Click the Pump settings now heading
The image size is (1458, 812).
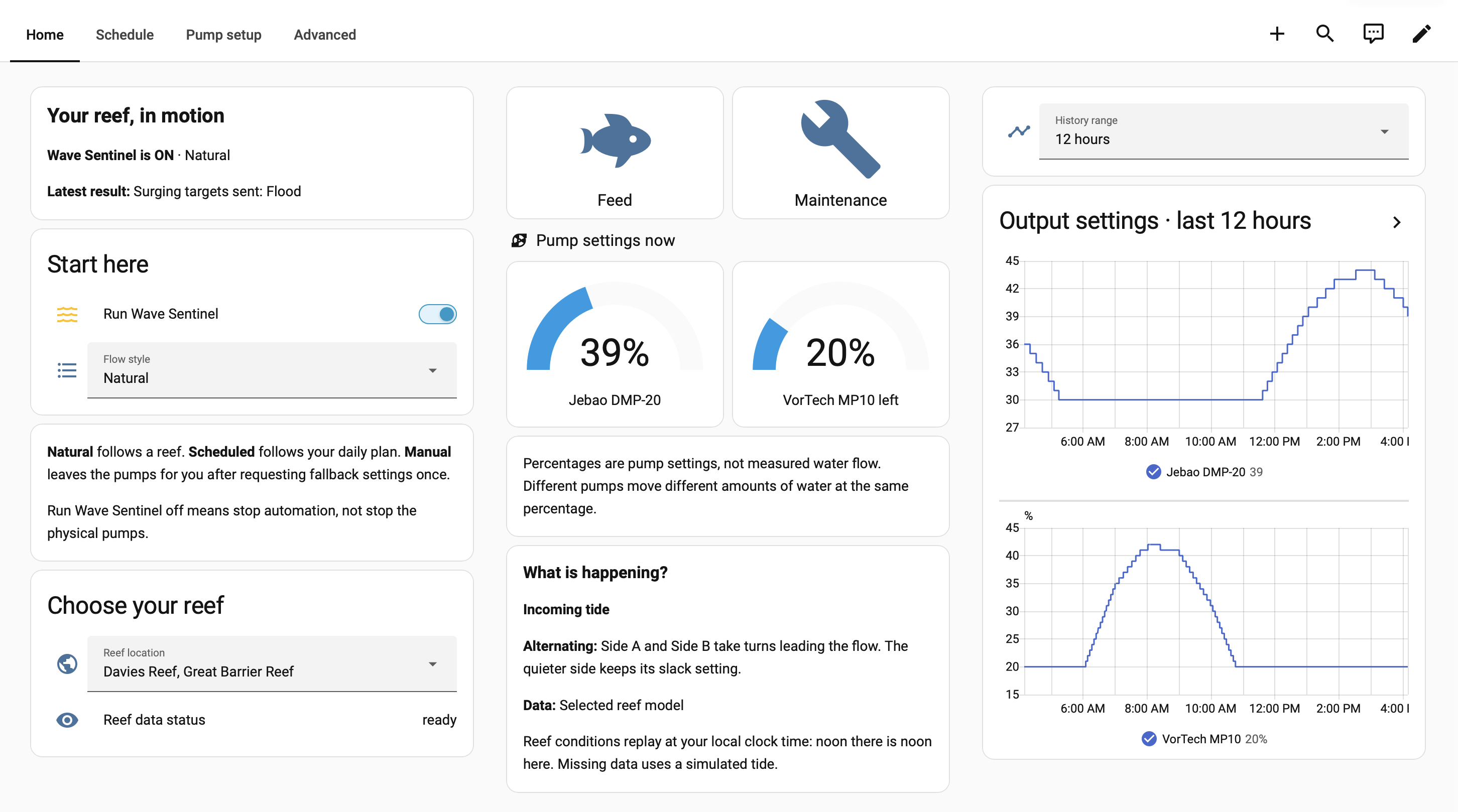tap(605, 240)
